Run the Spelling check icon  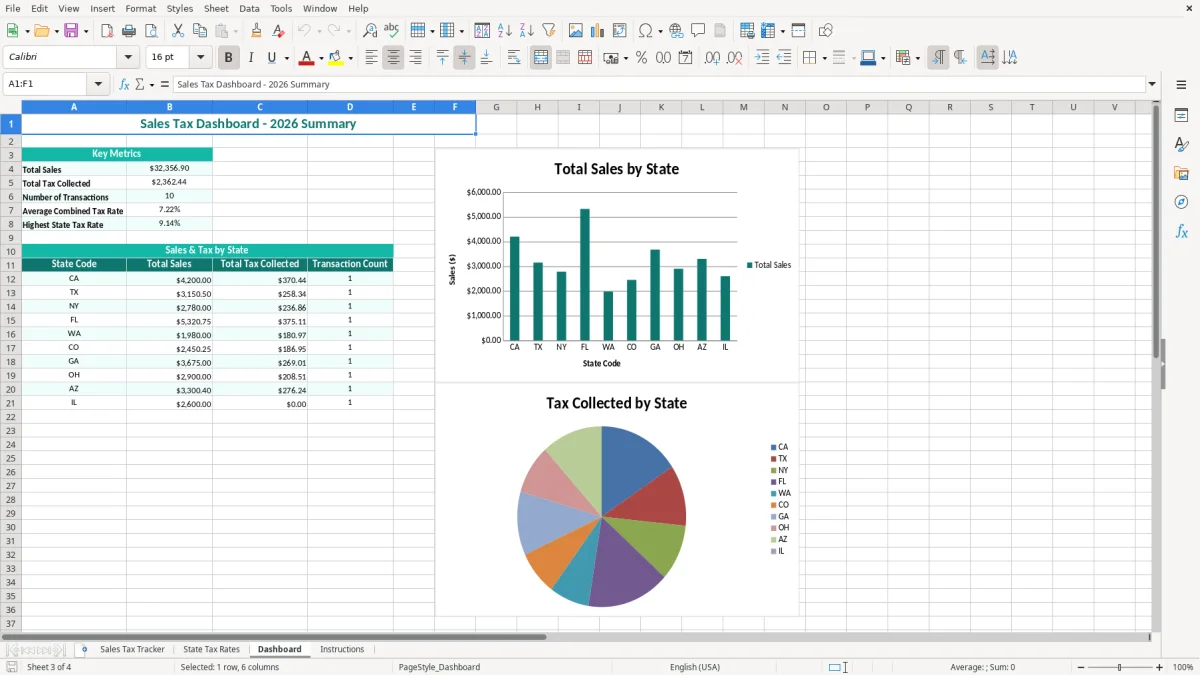[x=392, y=31]
